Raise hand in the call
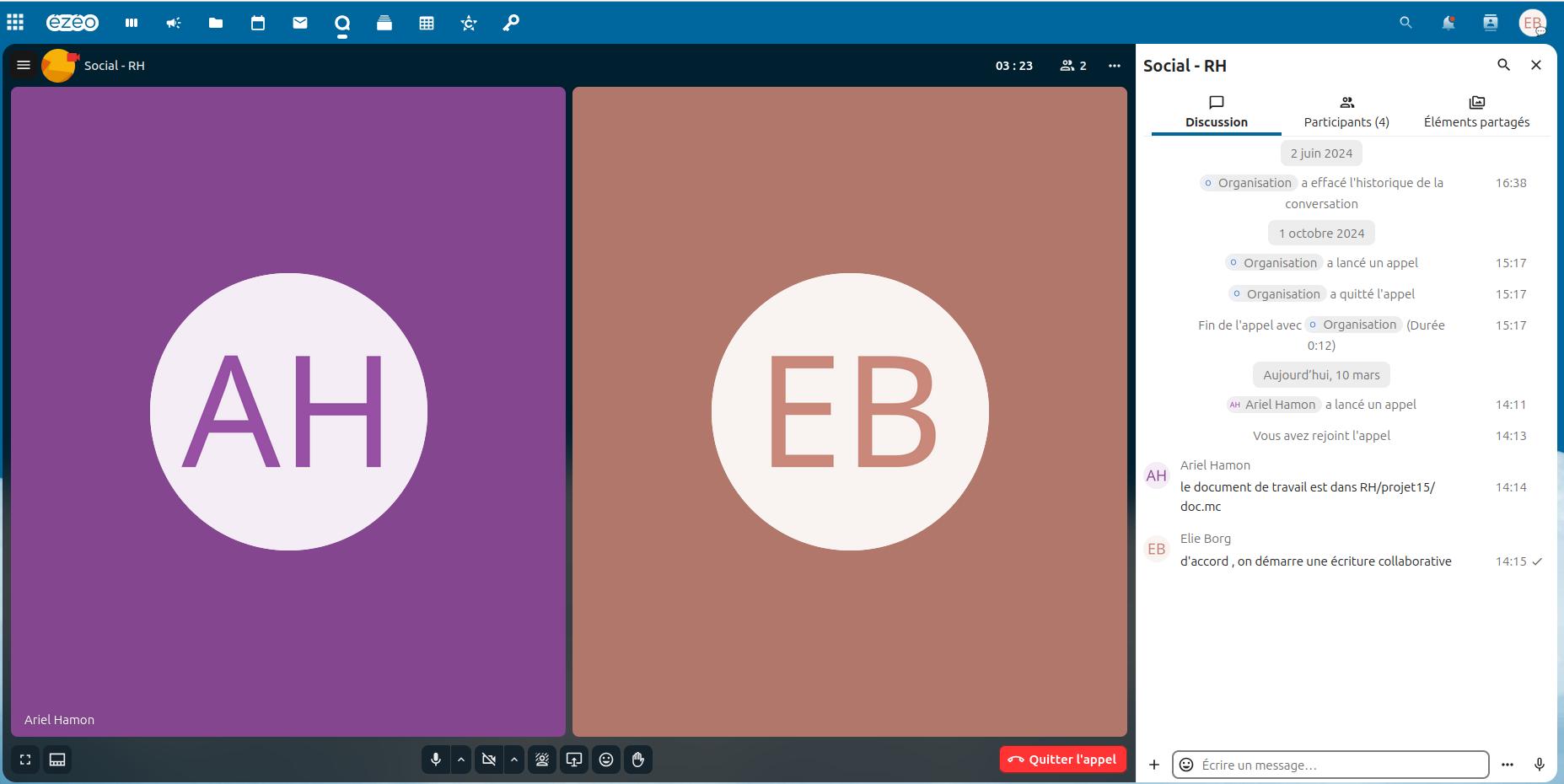 coord(638,760)
